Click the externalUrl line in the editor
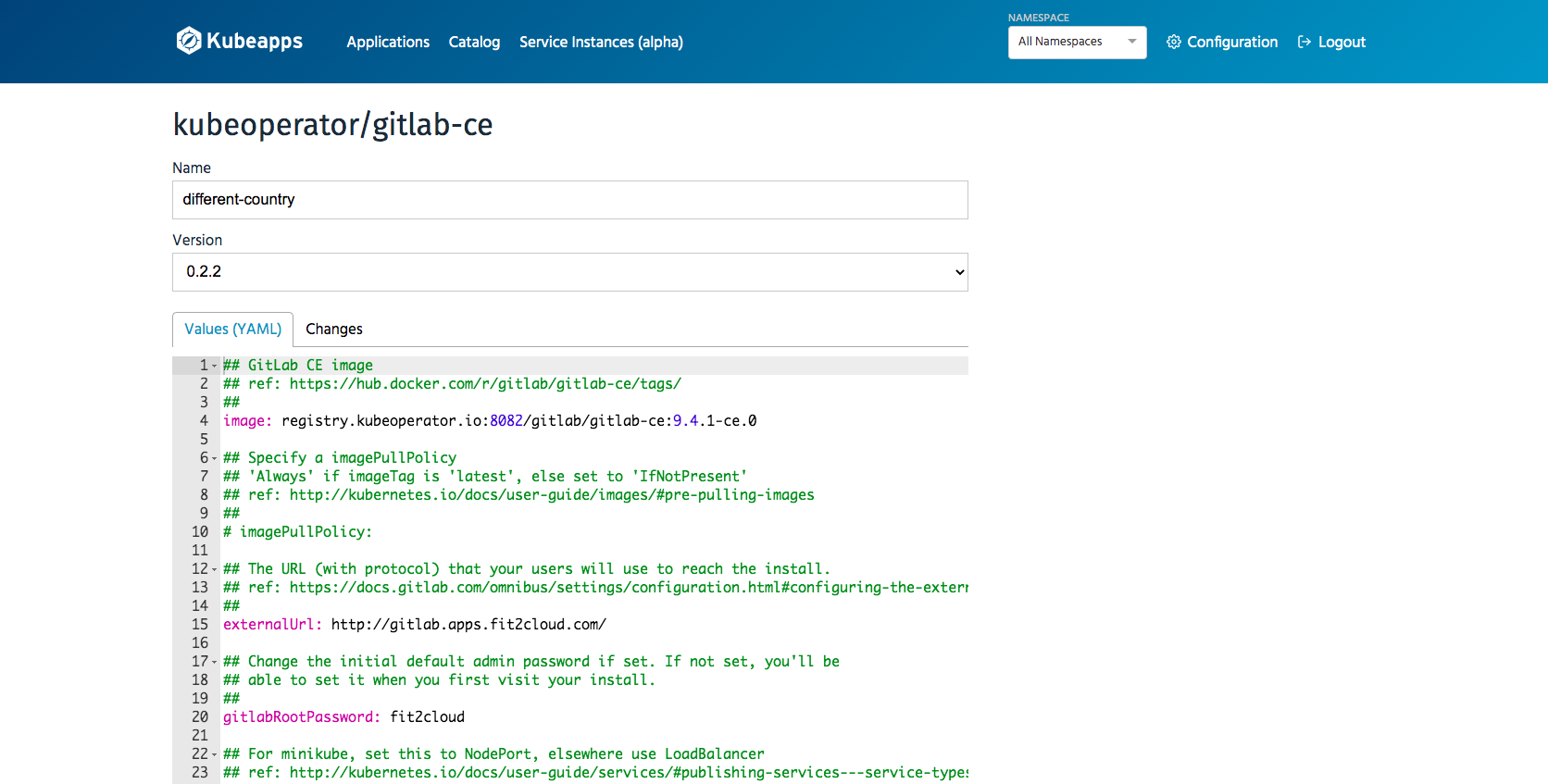 click(x=415, y=625)
